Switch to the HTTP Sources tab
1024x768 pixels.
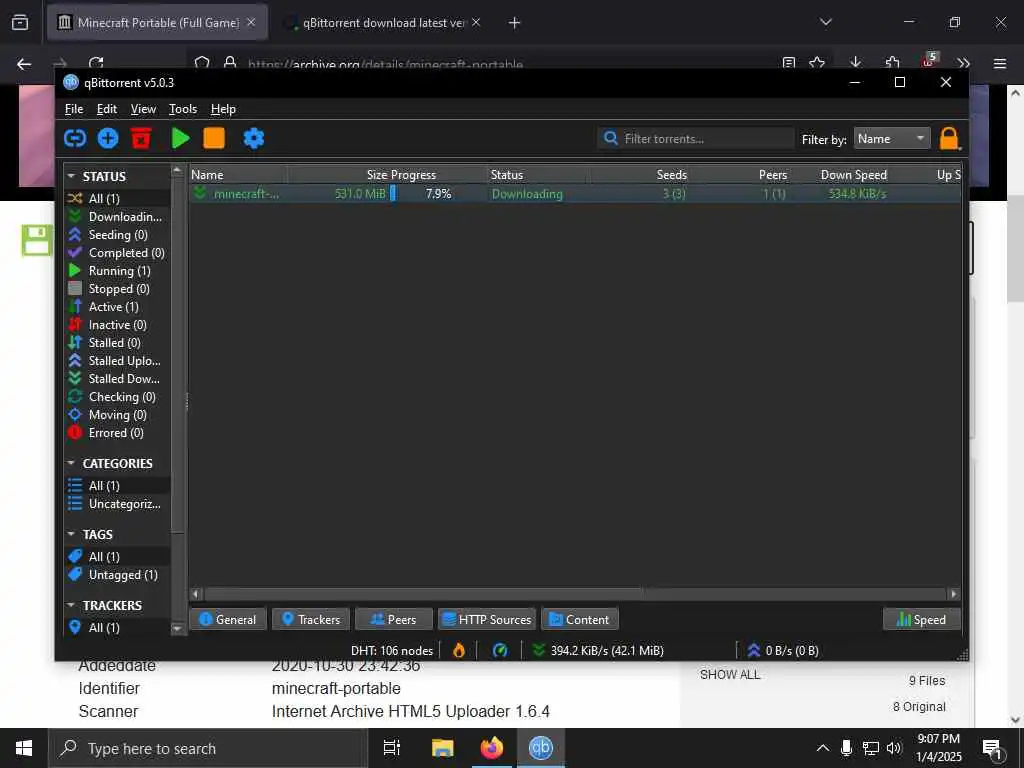pos(487,619)
